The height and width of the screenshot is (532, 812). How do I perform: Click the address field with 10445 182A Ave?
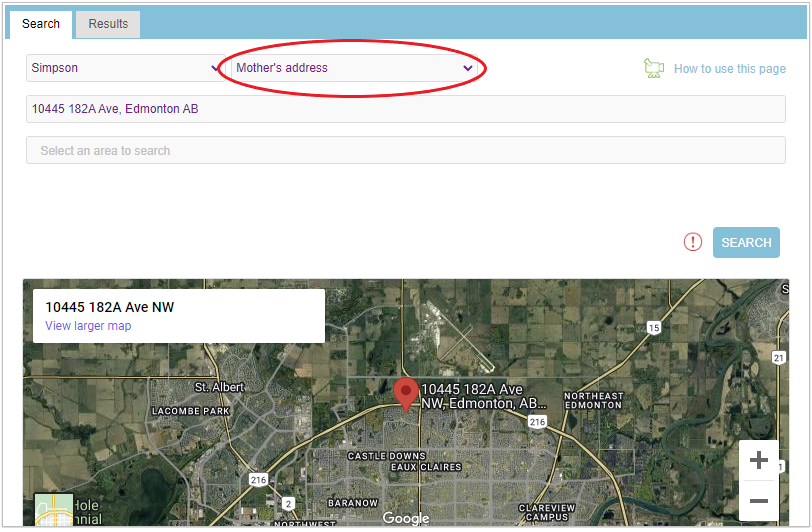(405, 109)
